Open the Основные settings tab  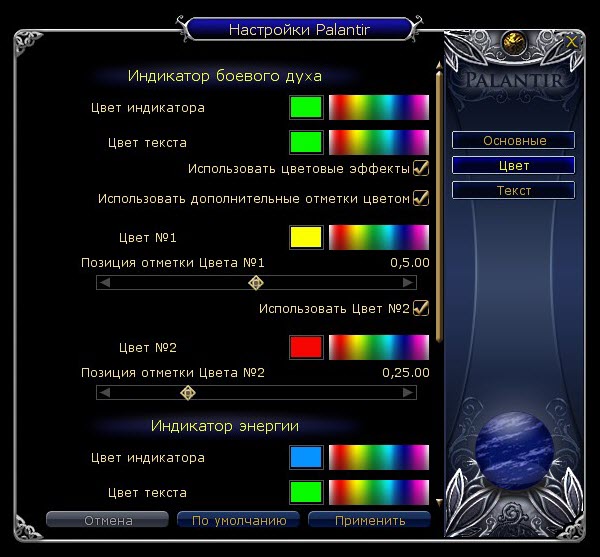tap(514, 141)
